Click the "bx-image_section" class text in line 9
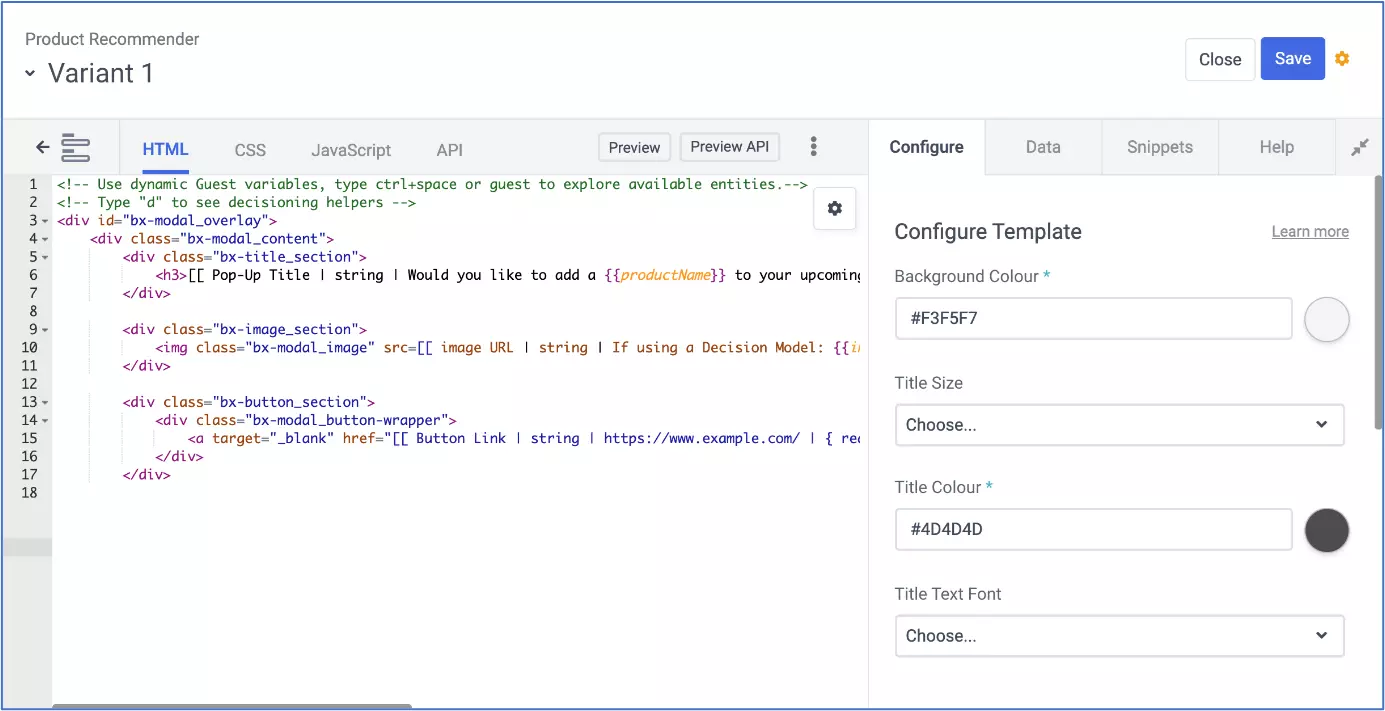 [x=288, y=330]
